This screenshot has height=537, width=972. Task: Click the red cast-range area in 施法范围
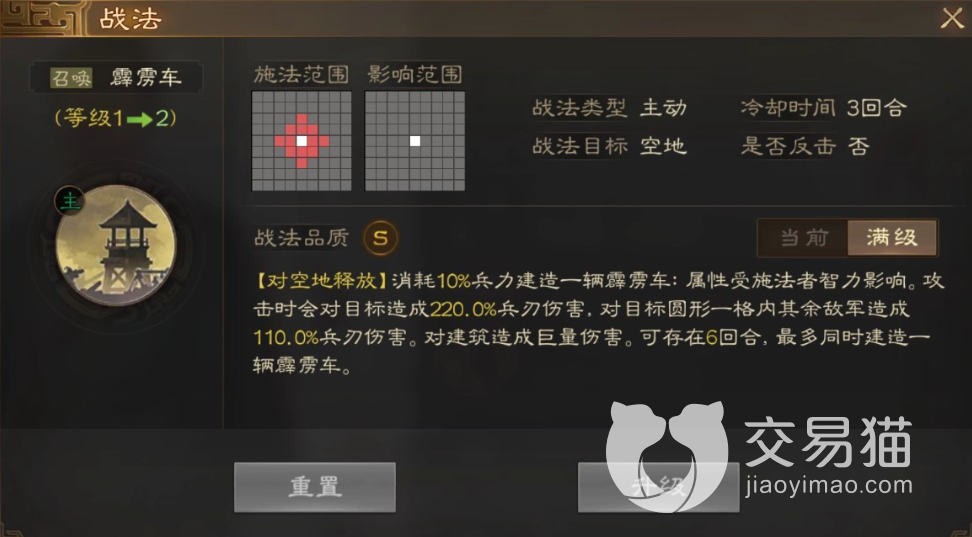(x=302, y=141)
